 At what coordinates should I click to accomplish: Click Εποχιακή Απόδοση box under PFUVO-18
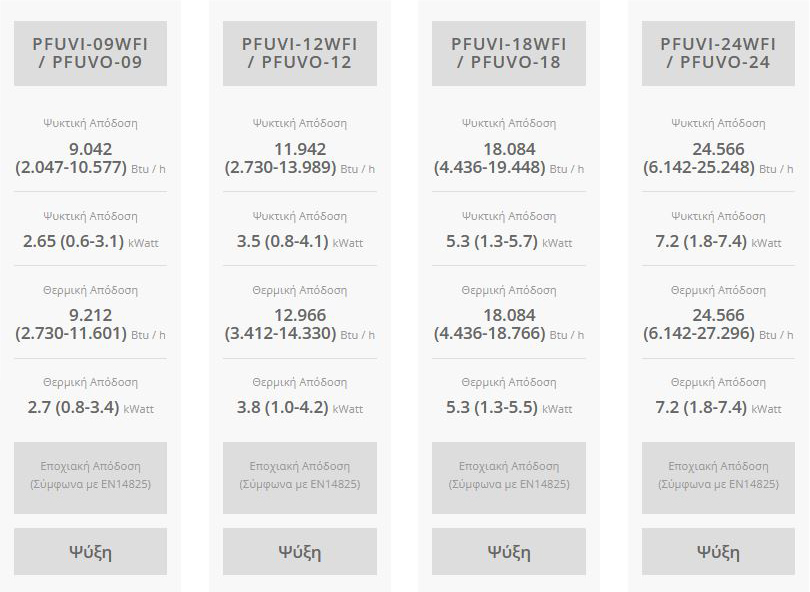click(508, 476)
